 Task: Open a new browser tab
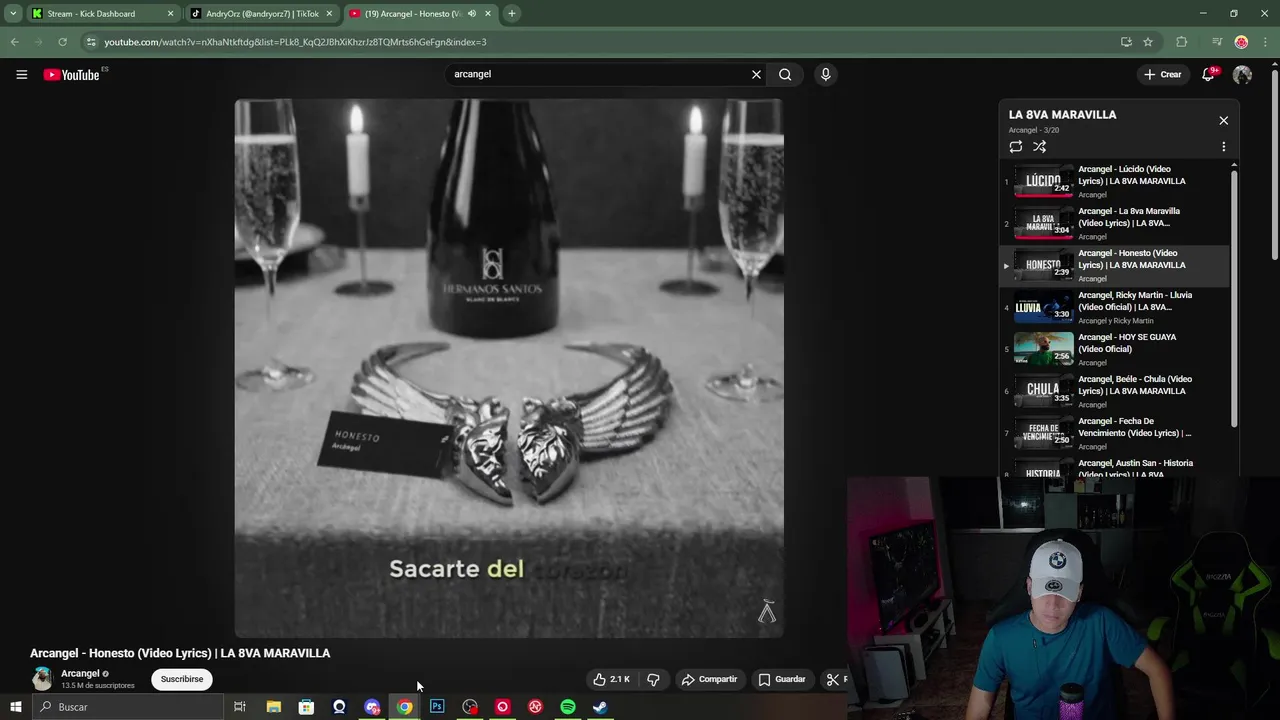[511, 14]
